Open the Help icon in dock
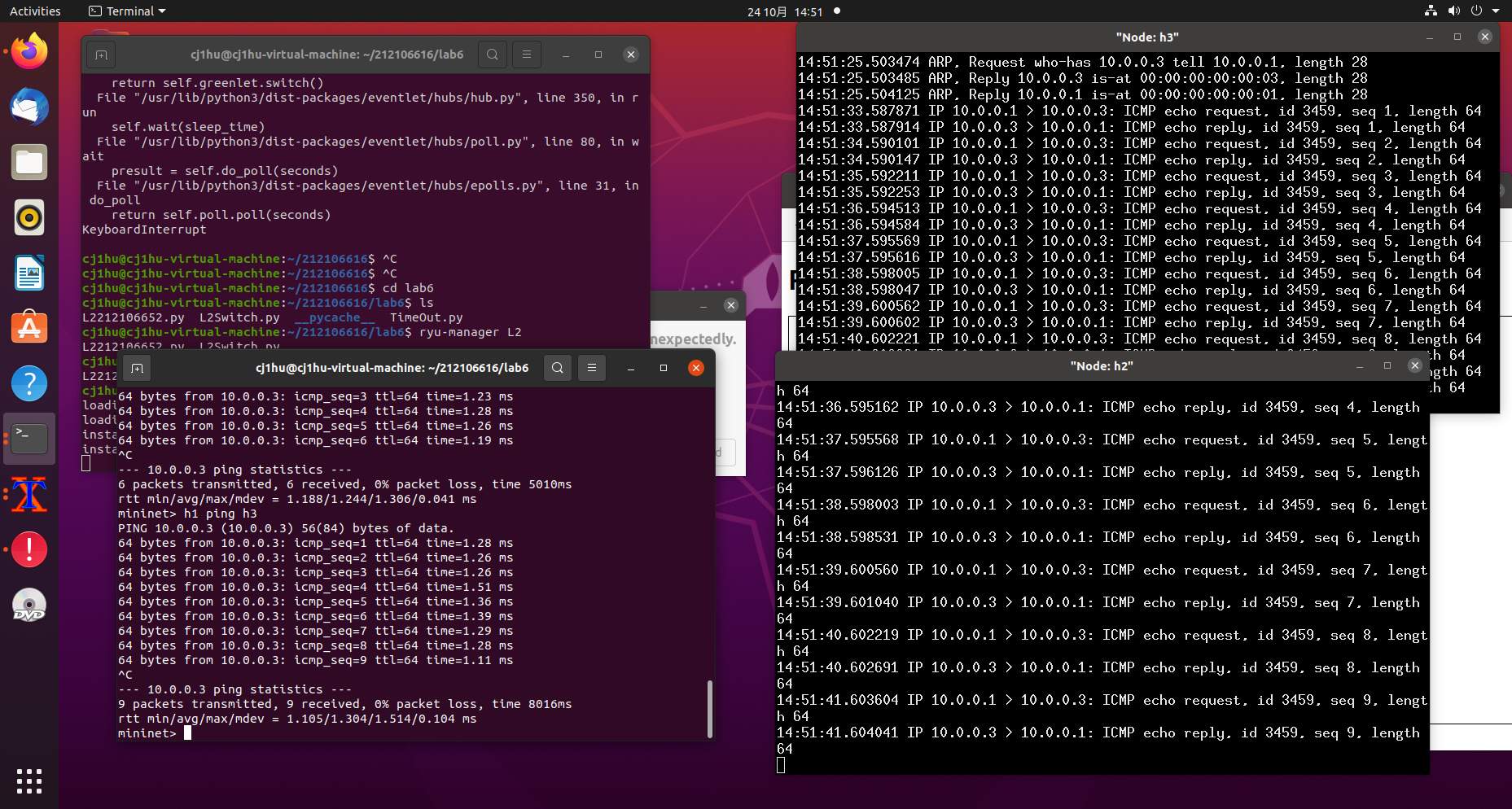Screen dimensions: 1512x809 pos(29,384)
